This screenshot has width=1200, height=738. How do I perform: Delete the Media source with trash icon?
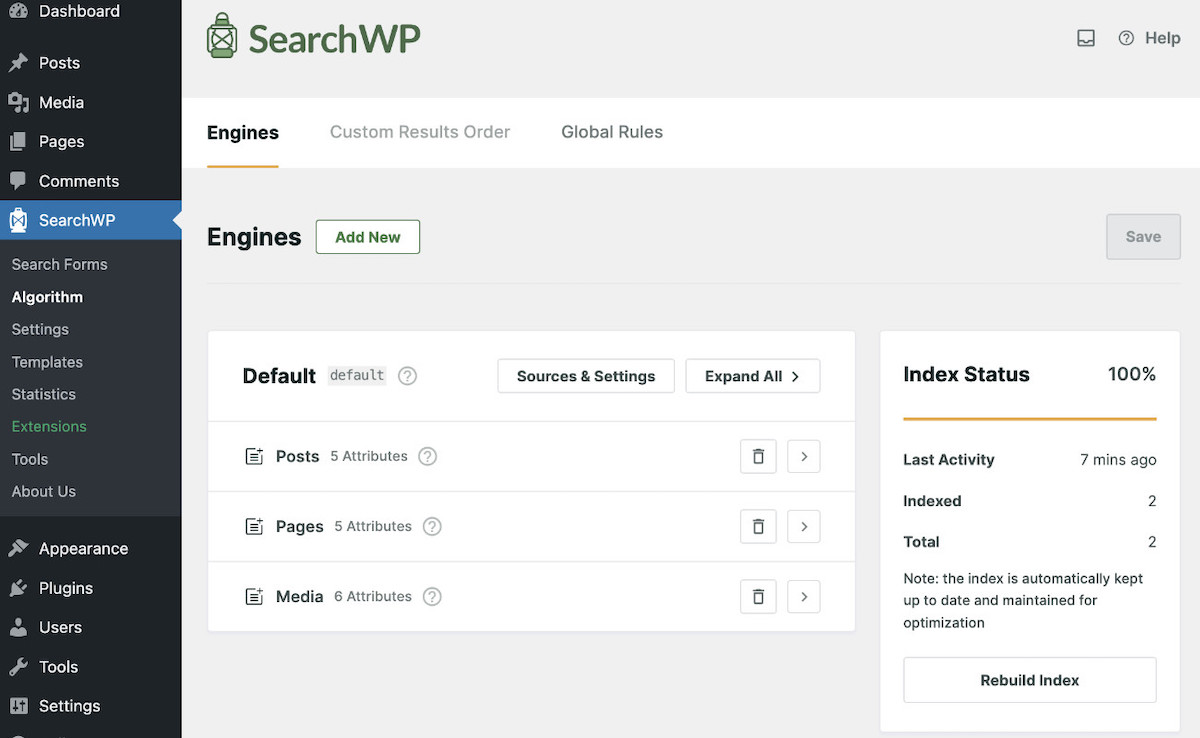coord(758,596)
